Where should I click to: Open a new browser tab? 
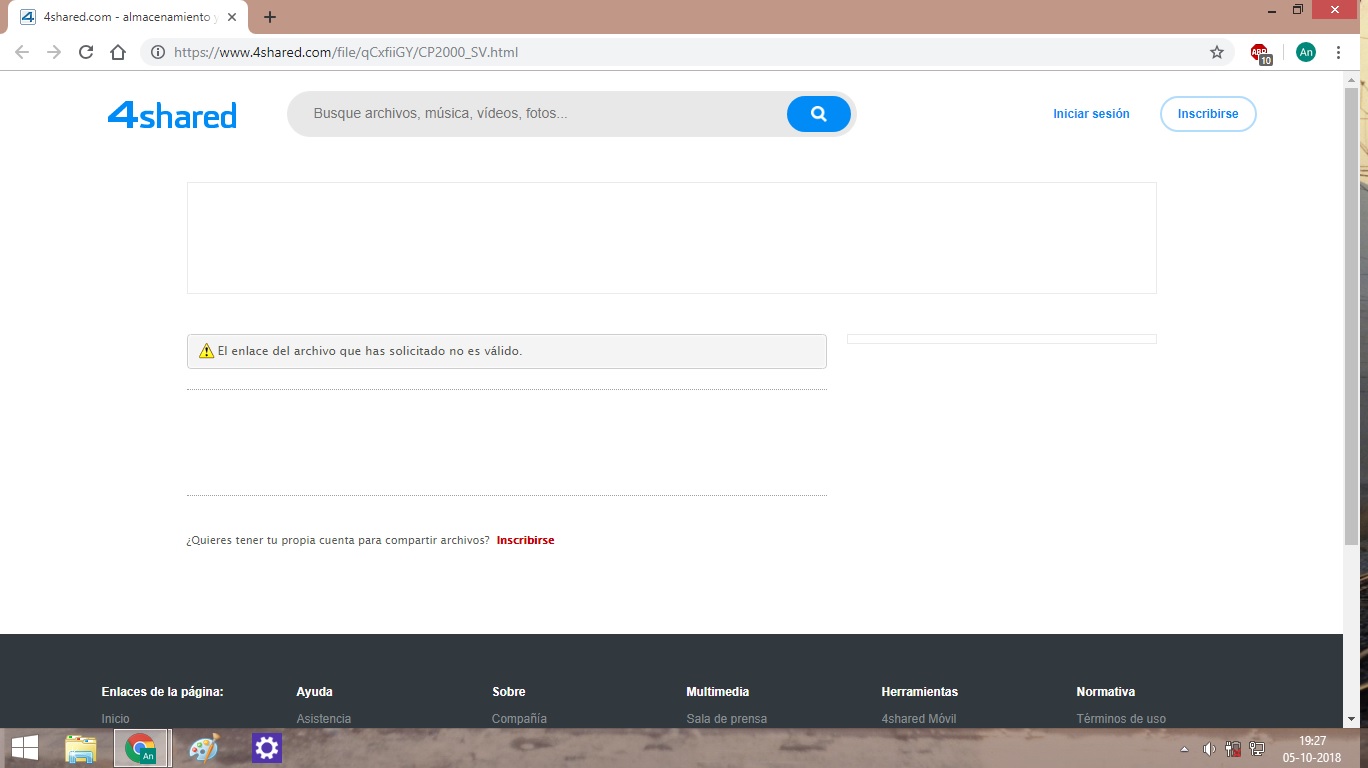tap(270, 17)
